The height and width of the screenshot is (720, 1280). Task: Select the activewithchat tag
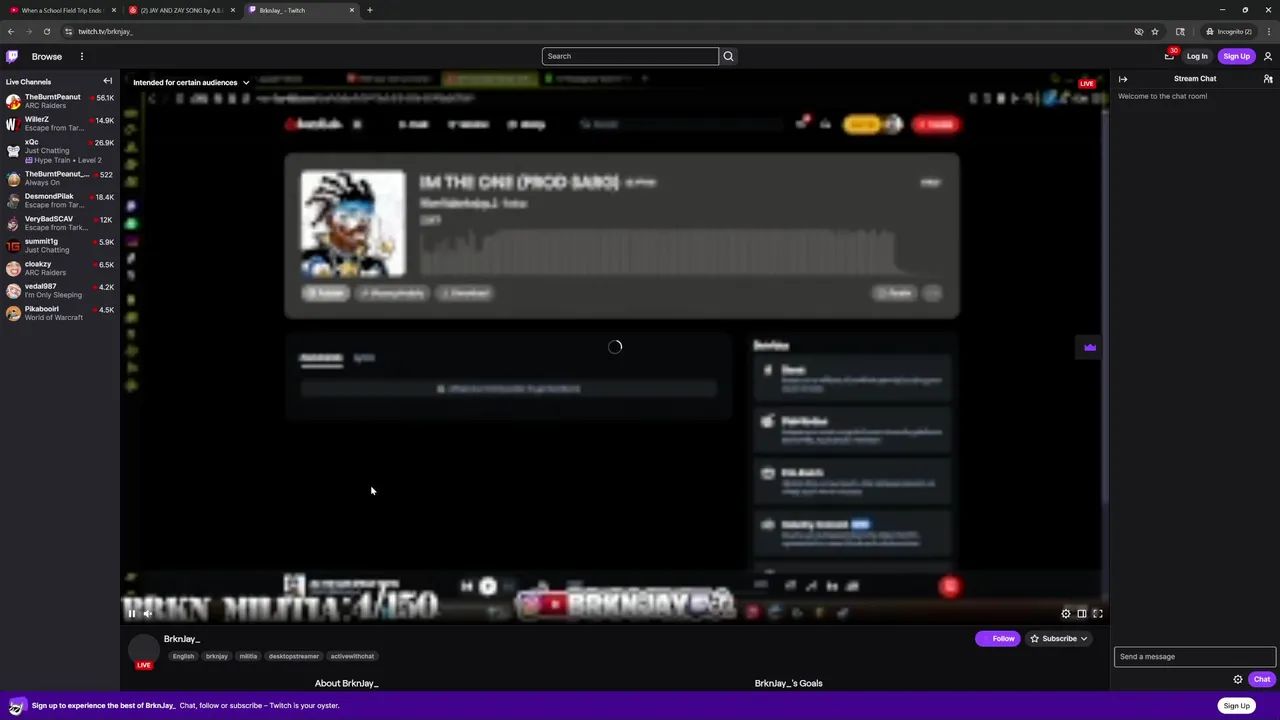point(352,656)
